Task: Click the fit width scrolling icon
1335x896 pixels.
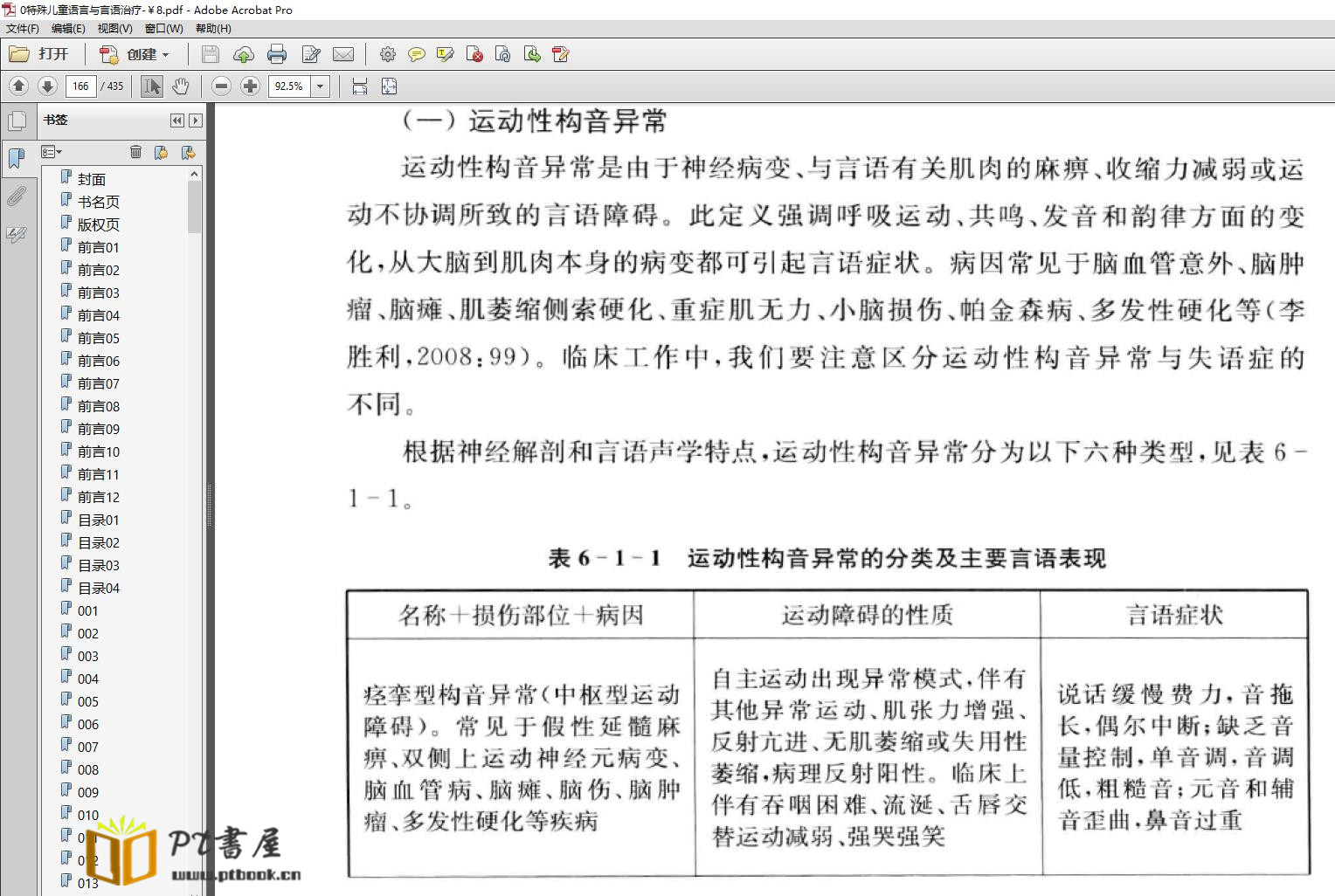Action: 360,86
